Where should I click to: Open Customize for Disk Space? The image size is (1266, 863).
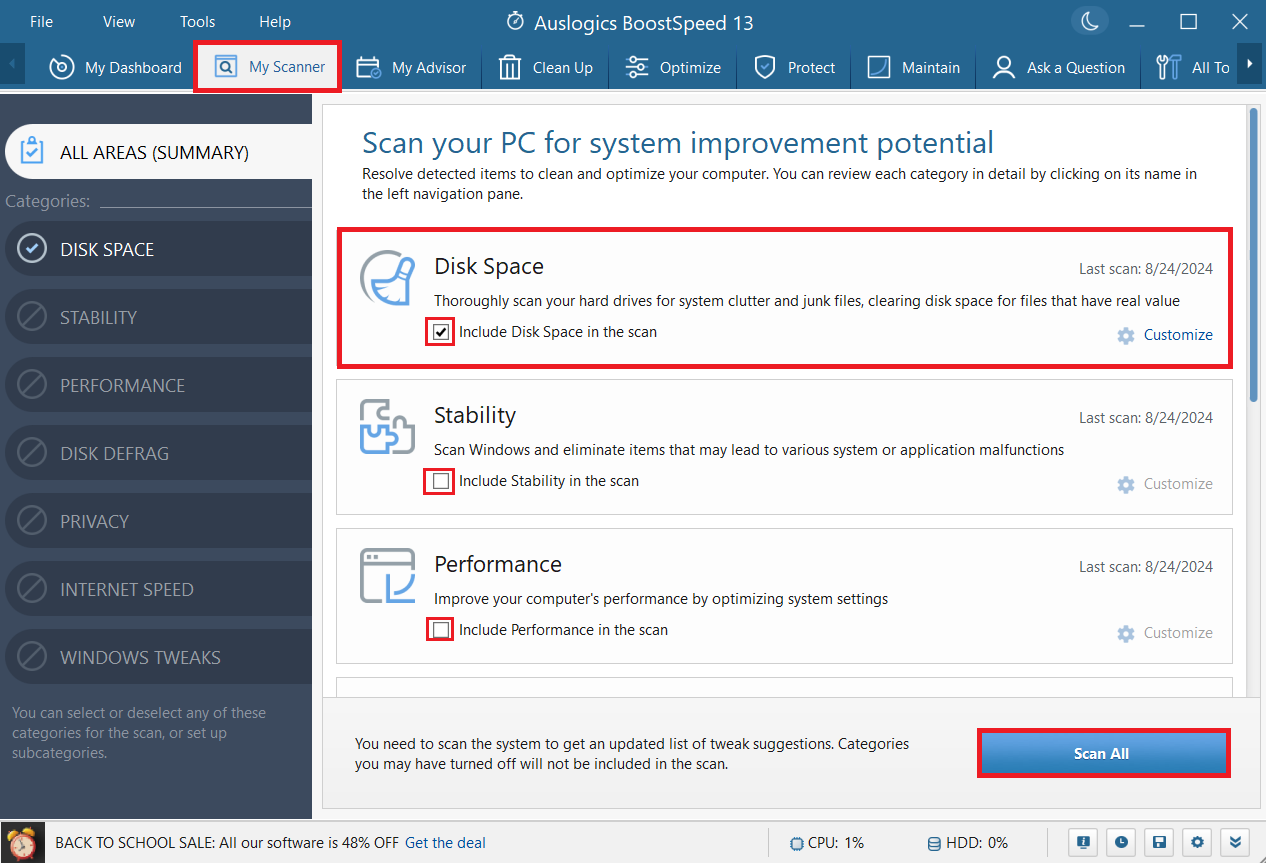pos(1165,335)
